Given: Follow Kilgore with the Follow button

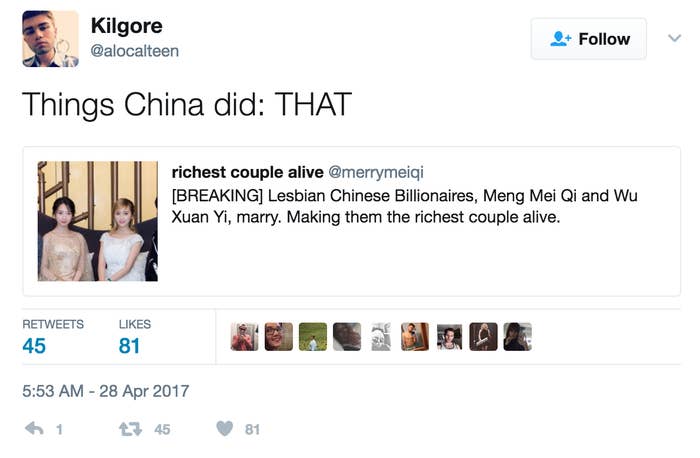Looking at the screenshot, I should point(588,39).
